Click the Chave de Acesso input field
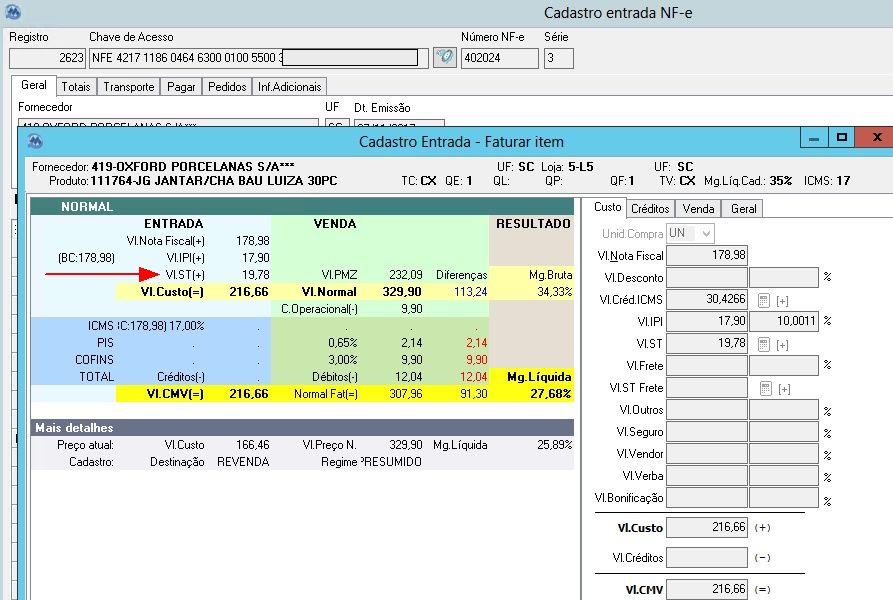Image resolution: width=893 pixels, height=600 pixels. [259, 58]
